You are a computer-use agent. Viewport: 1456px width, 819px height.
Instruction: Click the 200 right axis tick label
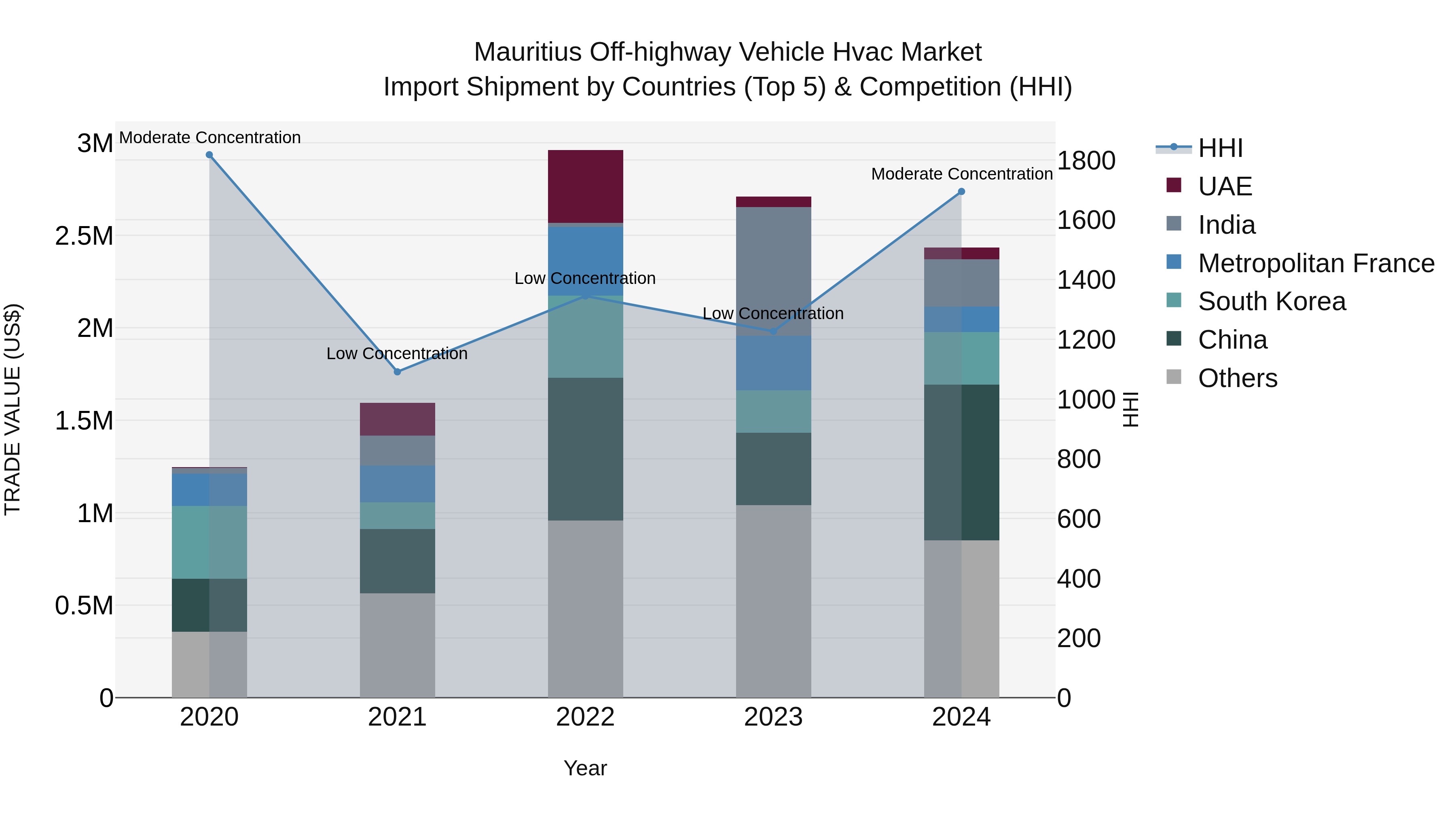click(x=1079, y=638)
